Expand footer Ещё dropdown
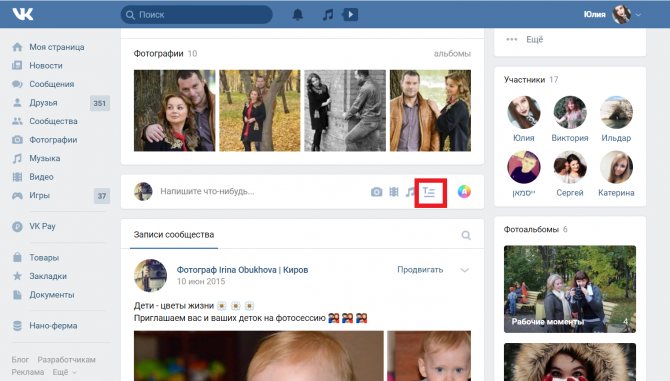670x381 pixels. [x=64, y=372]
